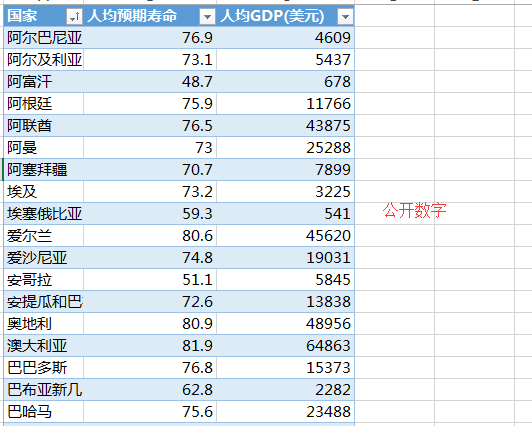Image resolution: width=532 pixels, height=426 pixels.
Task: Select the 阿塞拜疆 country cell
Action: [43, 170]
